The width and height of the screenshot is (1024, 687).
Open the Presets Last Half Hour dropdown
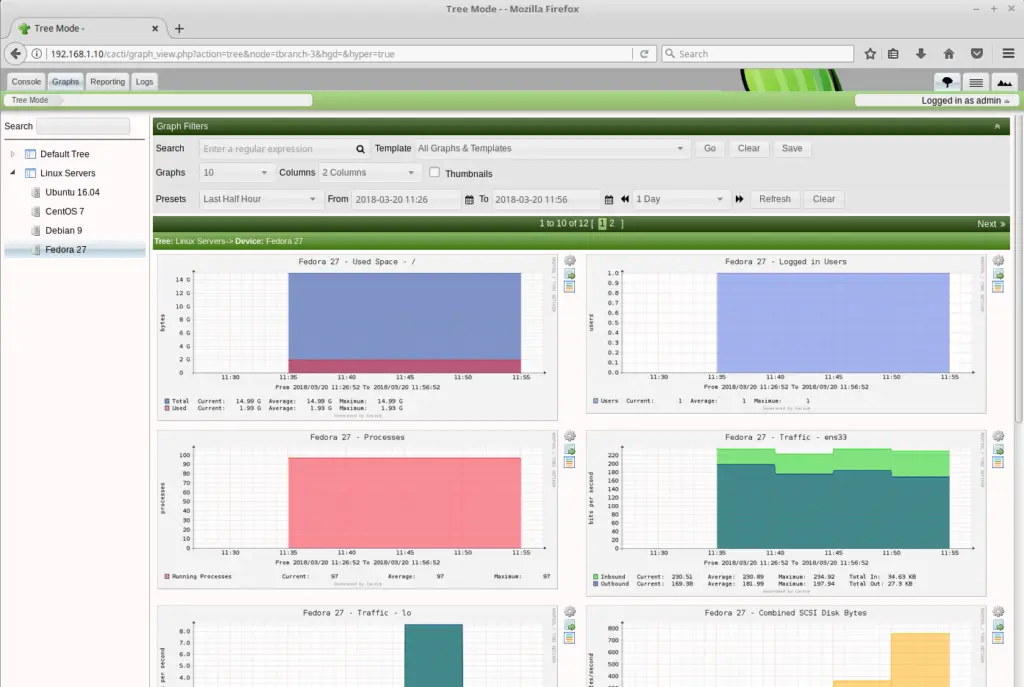tap(259, 199)
